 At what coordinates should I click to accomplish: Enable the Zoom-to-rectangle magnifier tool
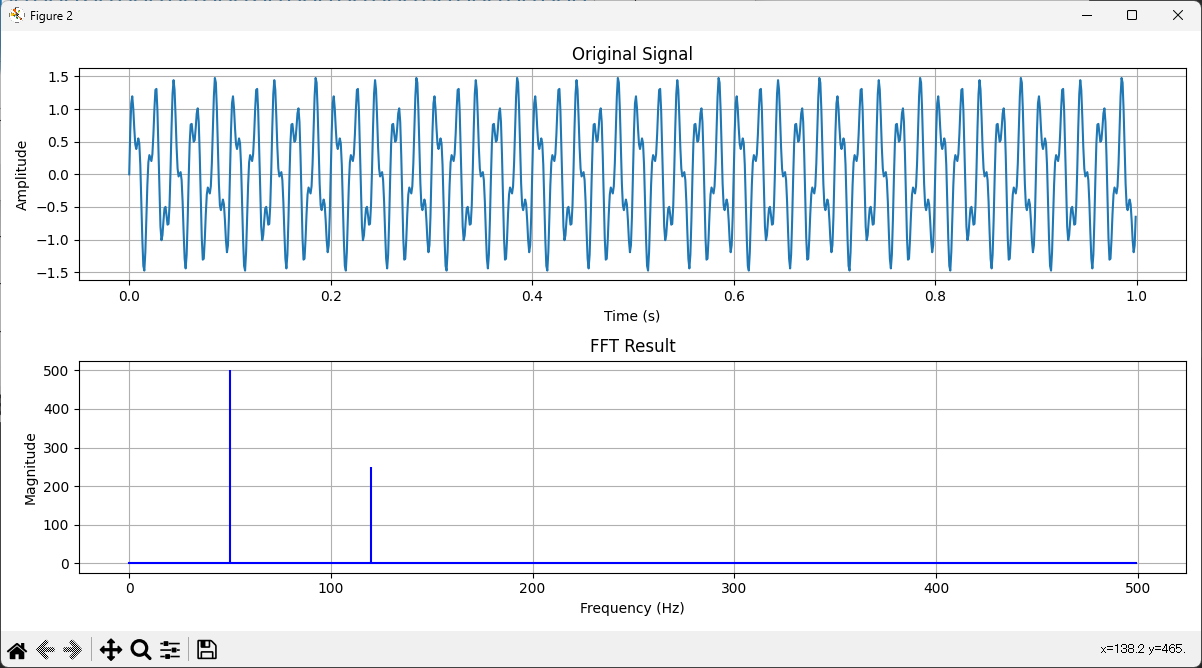pyautogui.click(x=141, y=649)
